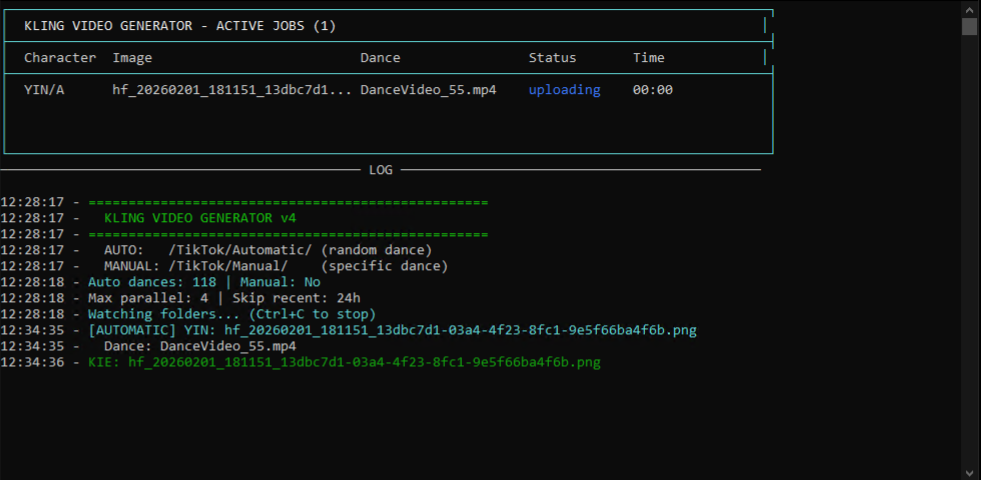The height and width of the screenshot is (480, 981).
Task: Click the 'Dance' column header
Action: [x=380, y=58]
